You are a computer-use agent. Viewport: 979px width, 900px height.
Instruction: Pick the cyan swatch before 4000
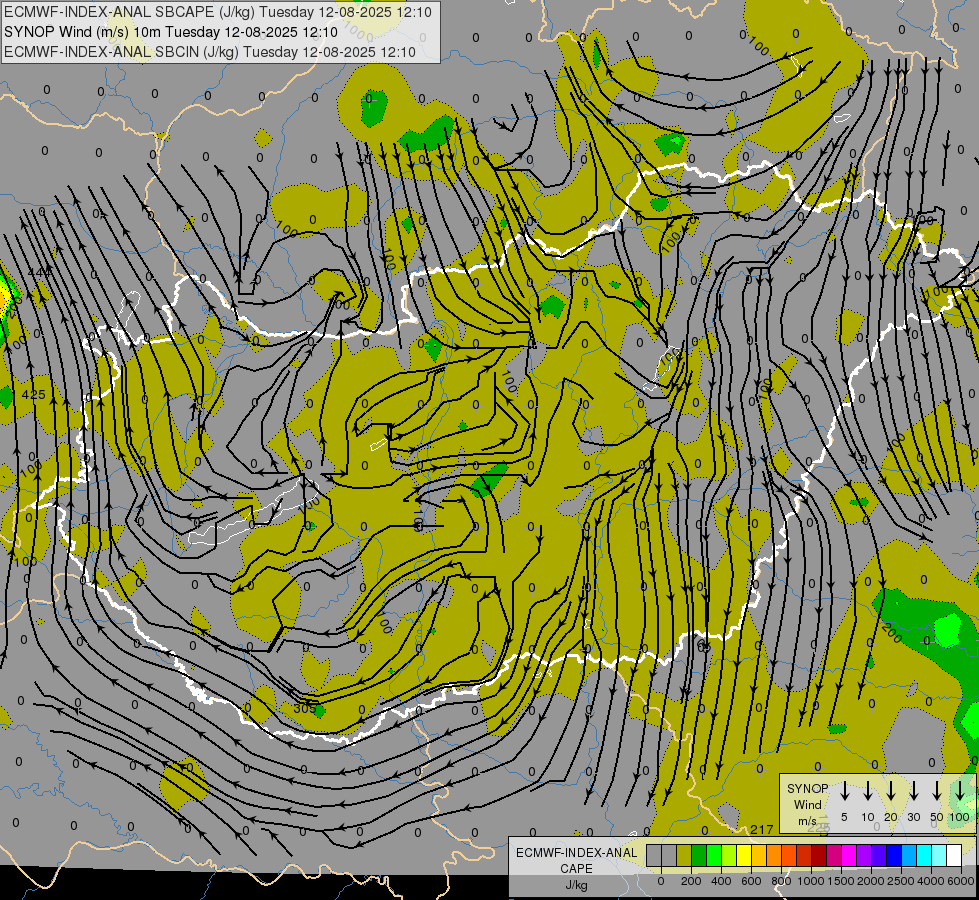(924, 856)
